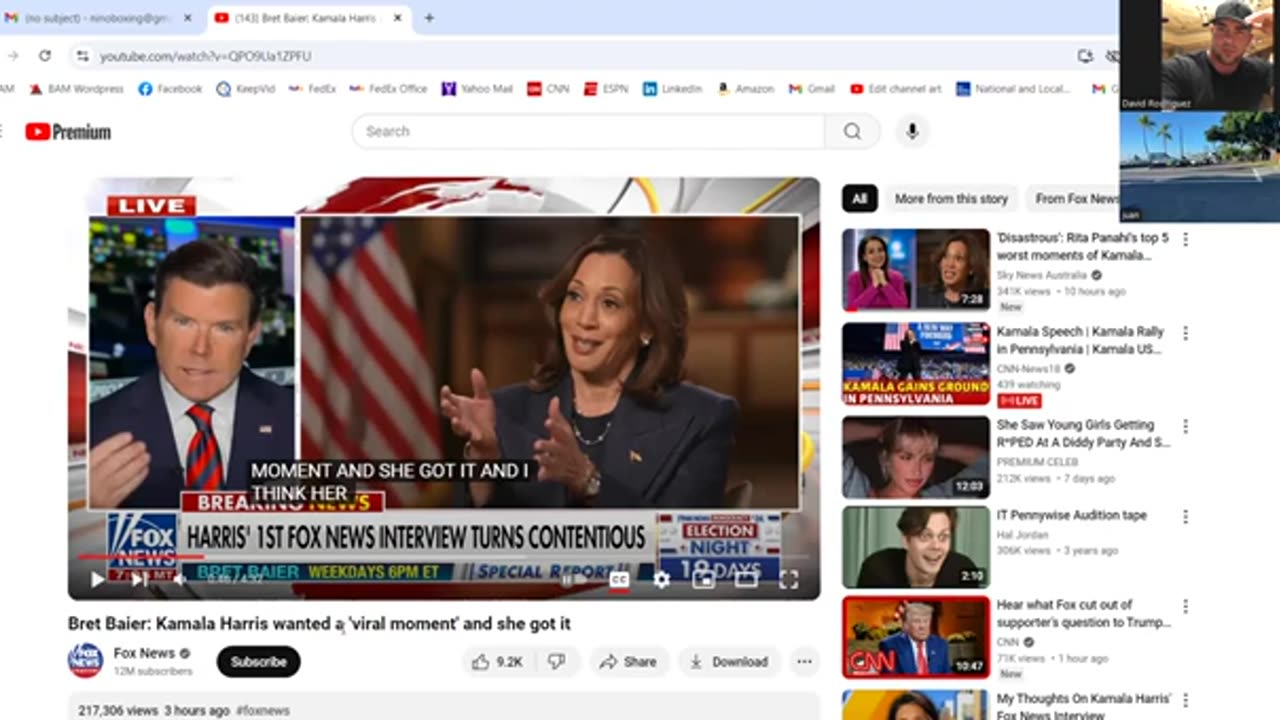Skip to the next video

pyautogui.click(x=139, y=578)
